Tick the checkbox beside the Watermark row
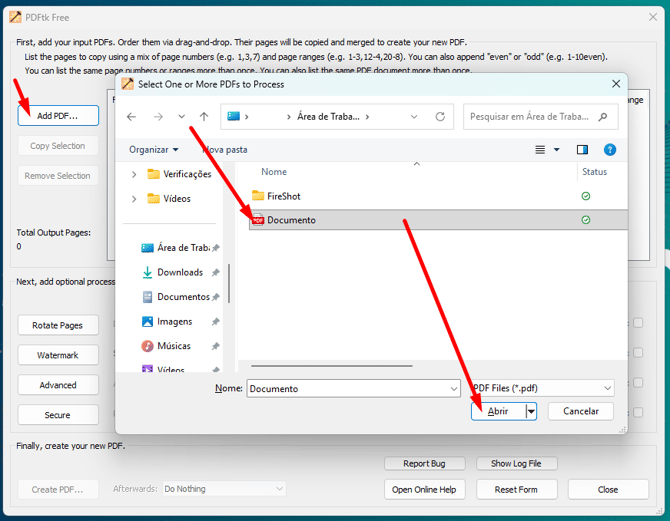The width and height of the screenshot is (670, 521). tap(638, 353)
